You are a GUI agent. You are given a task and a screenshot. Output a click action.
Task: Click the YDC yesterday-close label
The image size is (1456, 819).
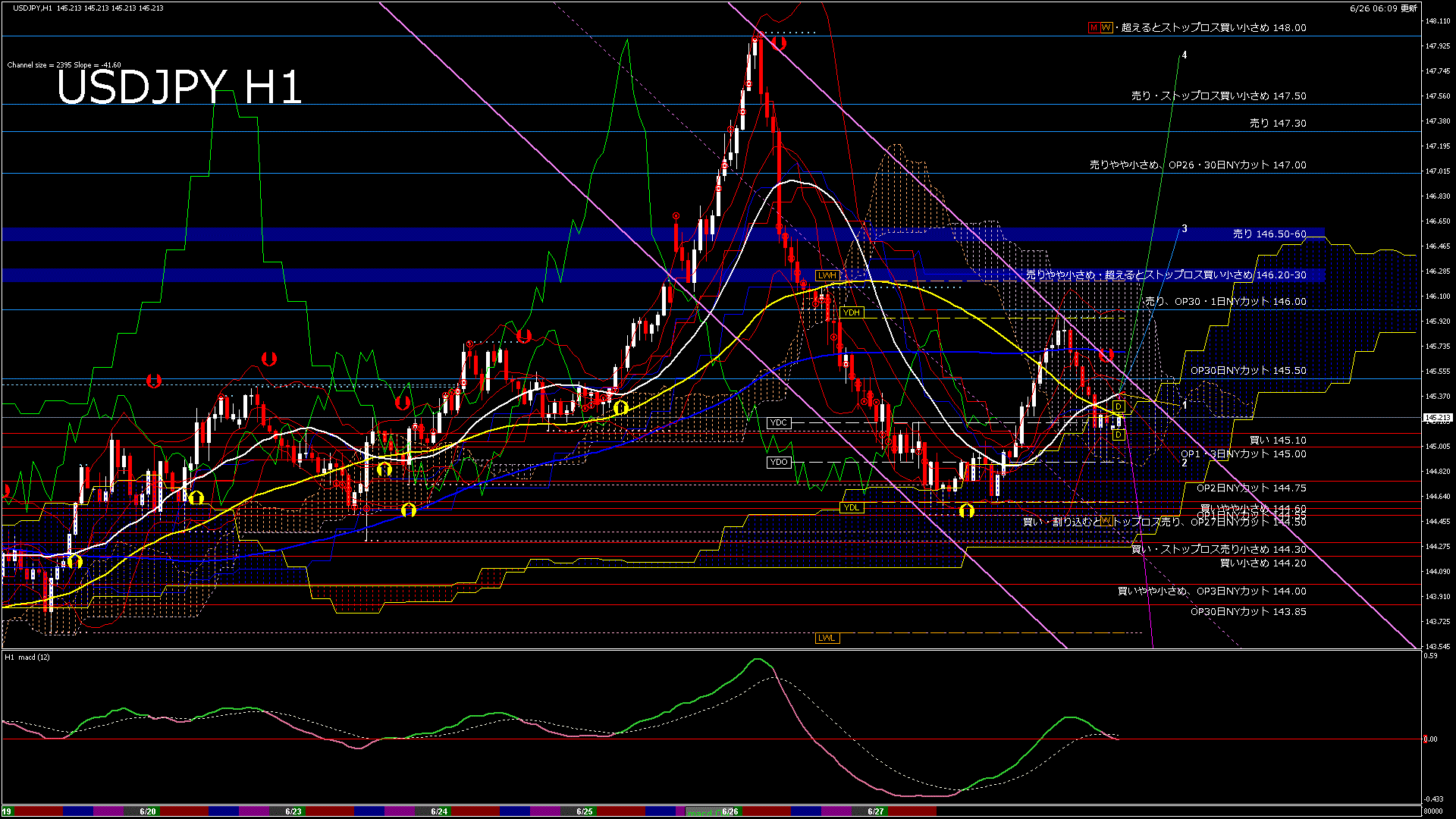click(779, 423)
